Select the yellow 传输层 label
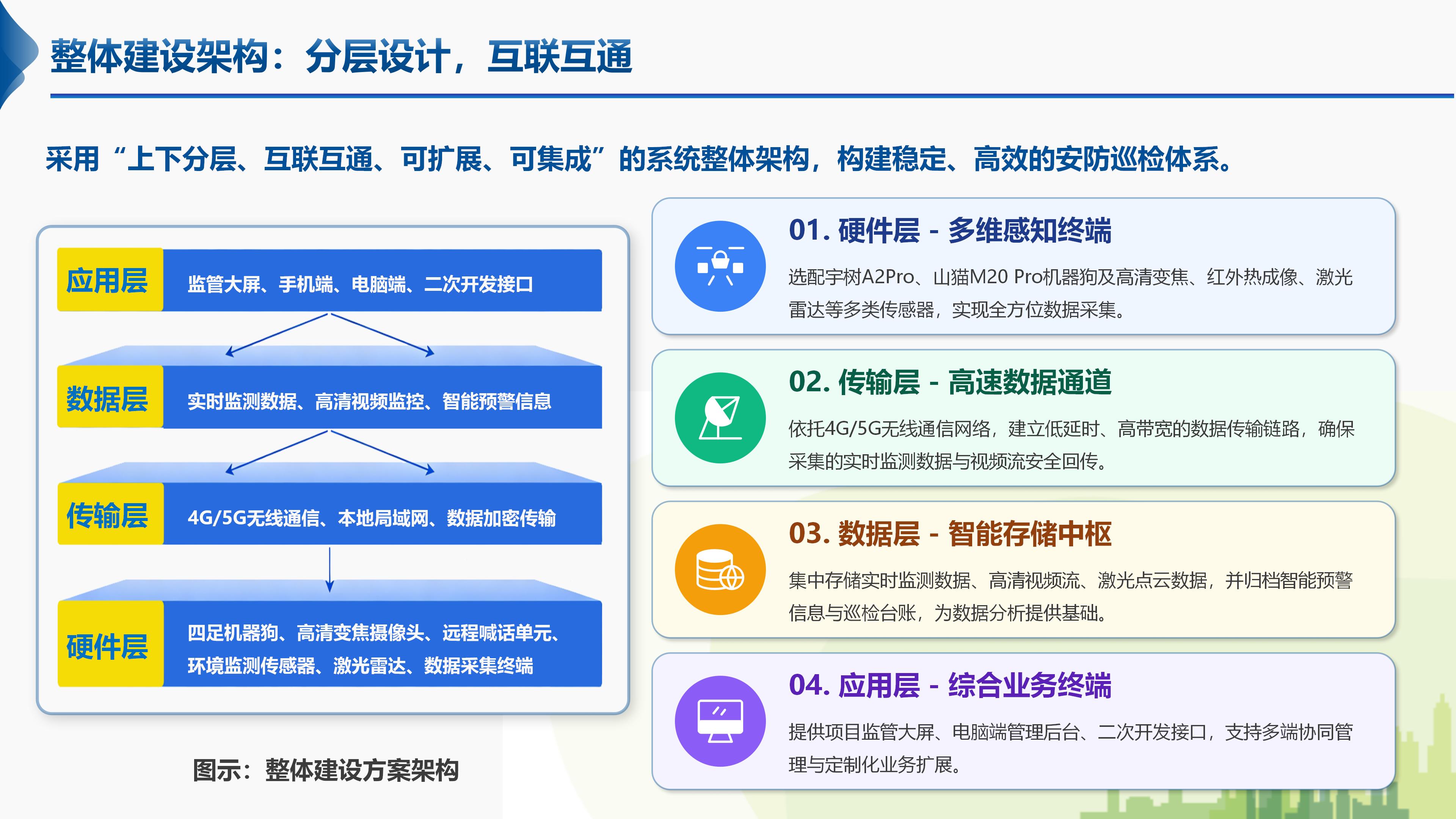1456x819 pixels. [x=110, y=515]
